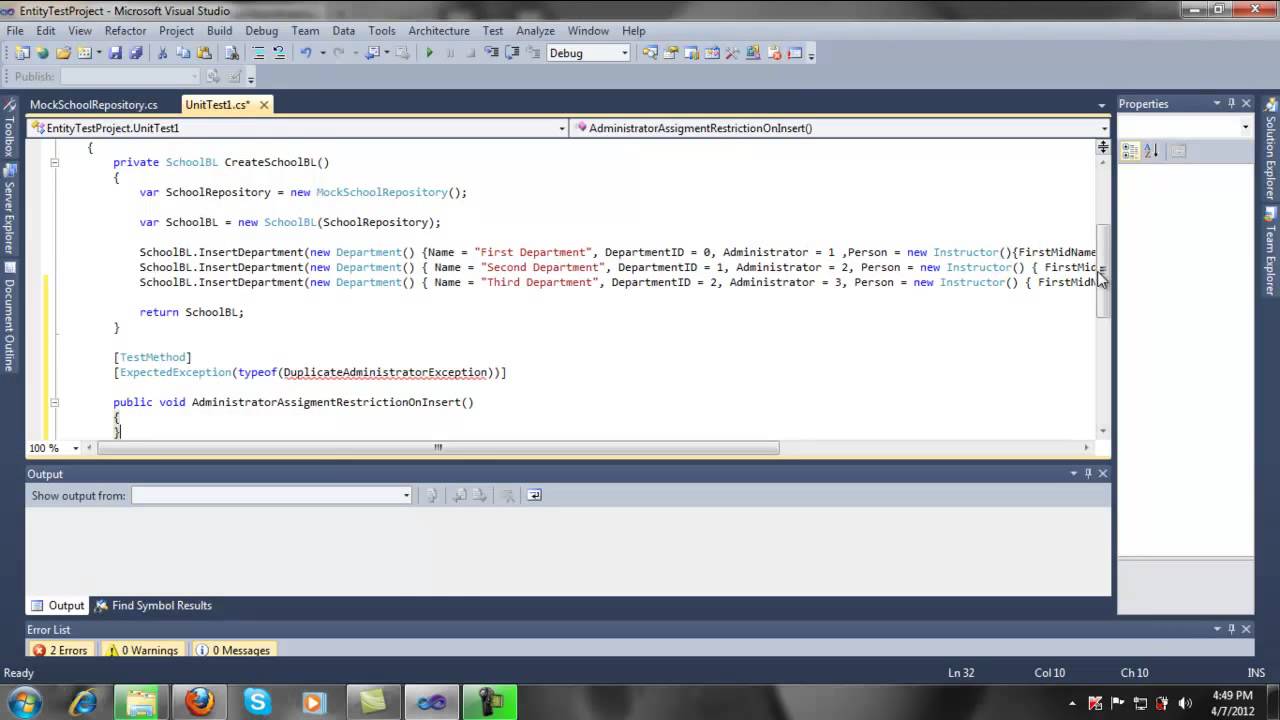
Task: Toggle the 0 Messages filter
Action: (233, 650)
